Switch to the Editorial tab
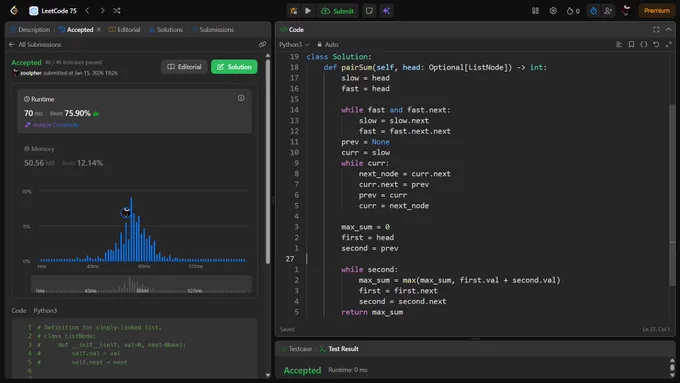 [x=124, y=29]
